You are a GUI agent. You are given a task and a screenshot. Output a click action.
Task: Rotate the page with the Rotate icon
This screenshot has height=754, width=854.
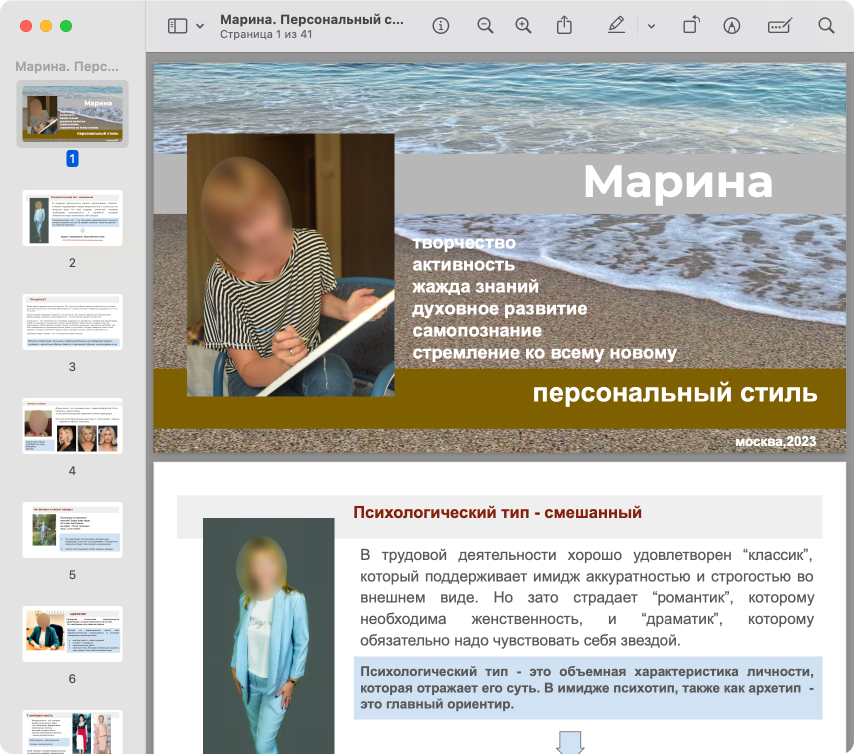(x=691, y=26)
